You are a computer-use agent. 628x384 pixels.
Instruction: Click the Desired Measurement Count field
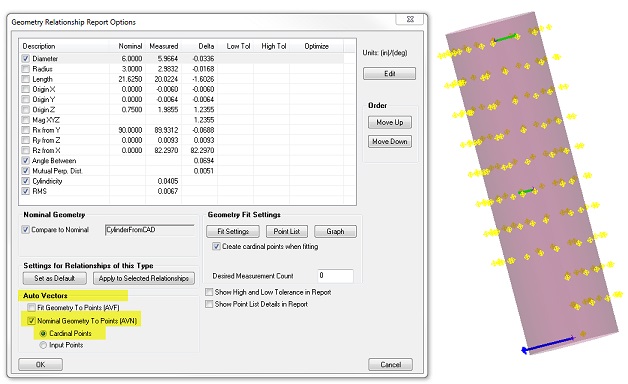[x=336, y=276]
